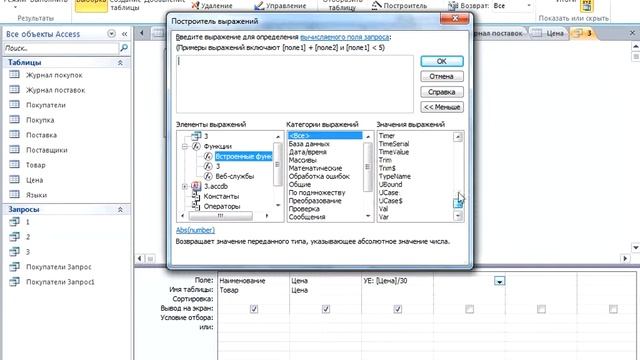Toggle show checkbox in fourth grid column
The width and height of the screenshot is (640, 360).
(469, 309)
